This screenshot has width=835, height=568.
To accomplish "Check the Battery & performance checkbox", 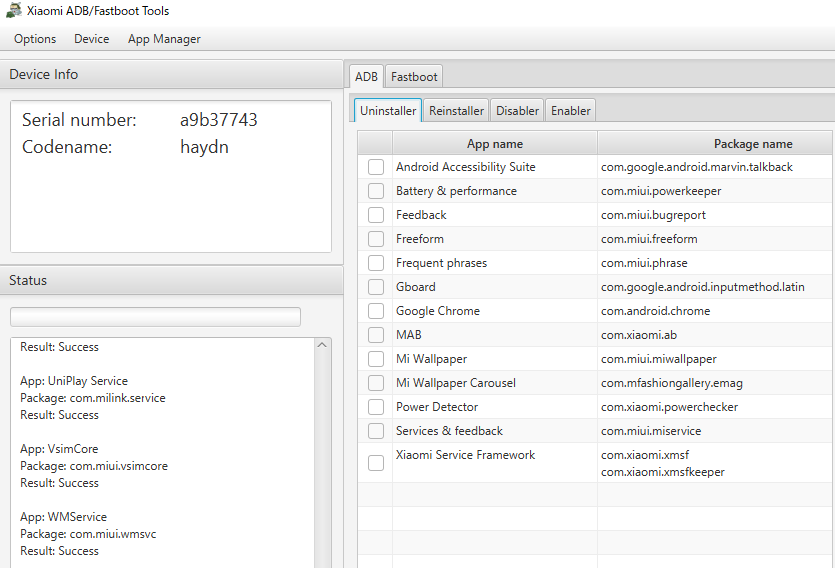I will point(376,191).
